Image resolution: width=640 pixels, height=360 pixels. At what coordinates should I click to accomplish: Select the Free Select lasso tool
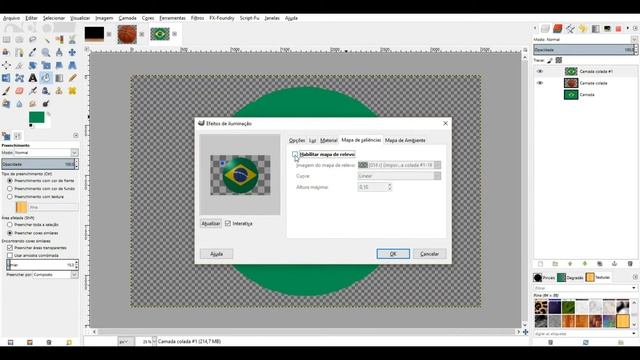tap(33, 40)
